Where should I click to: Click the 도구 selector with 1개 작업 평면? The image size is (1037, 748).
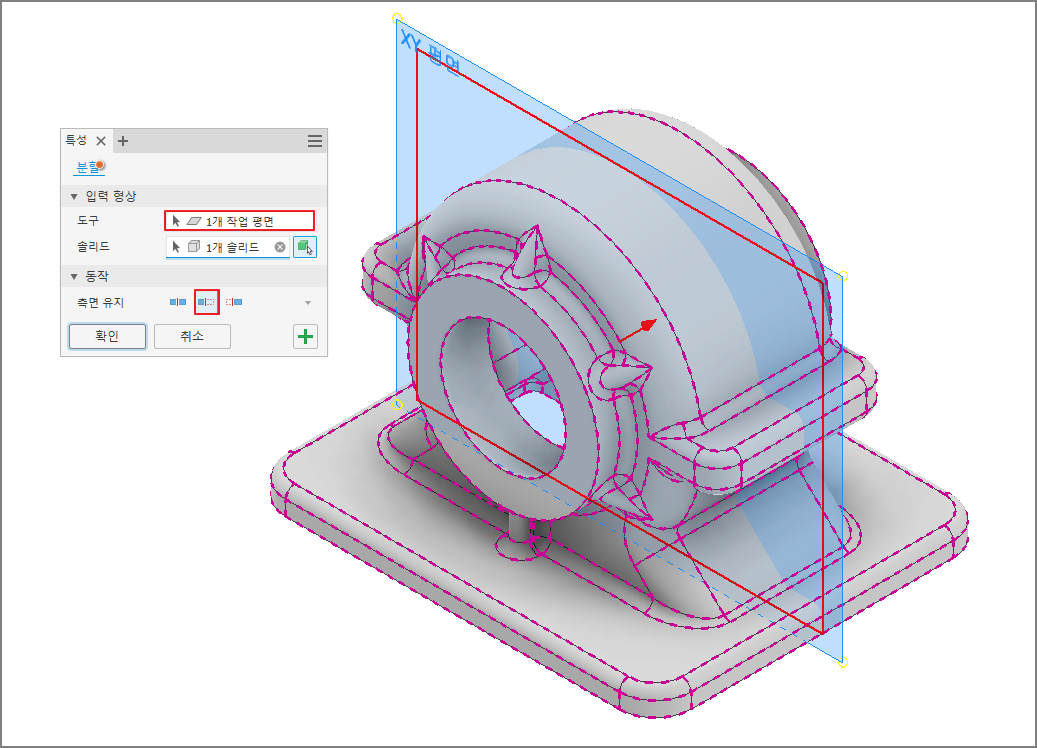coord(239,221)
